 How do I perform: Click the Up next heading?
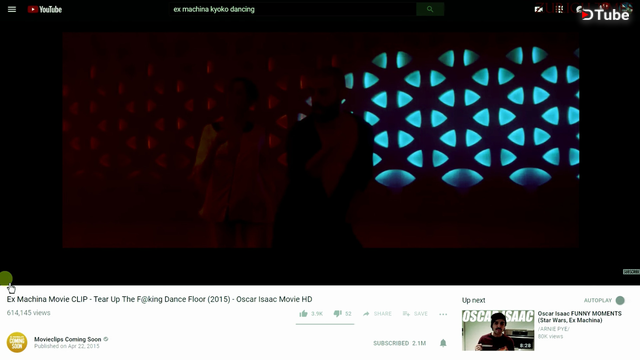click(x=473, y=300)
